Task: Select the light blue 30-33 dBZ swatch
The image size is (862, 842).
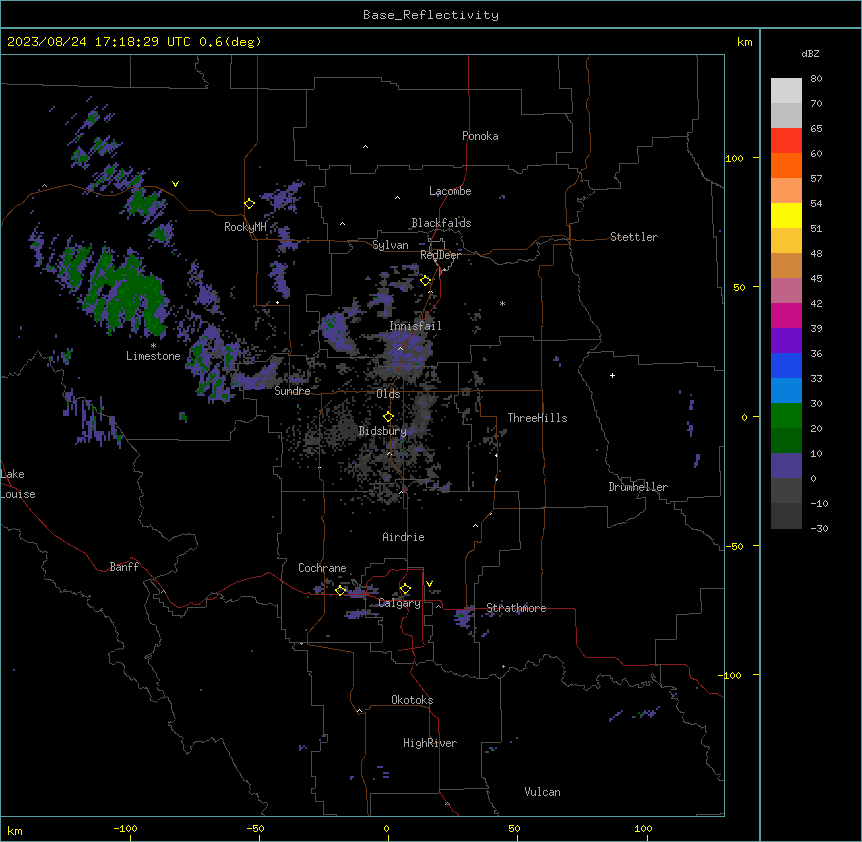Action: click(786, 391)
